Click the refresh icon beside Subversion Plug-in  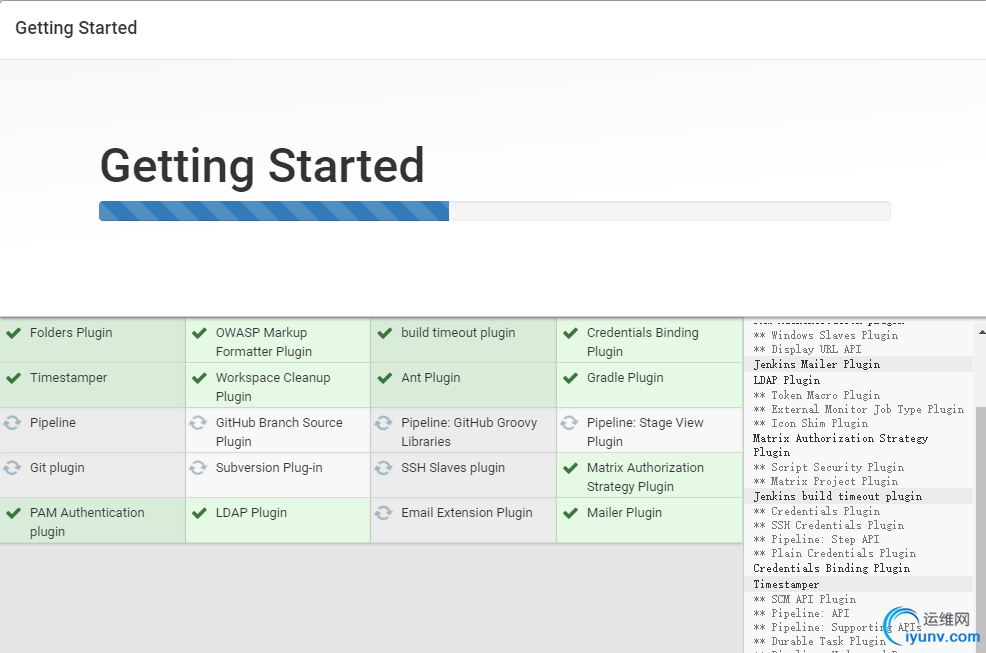pyautogui.click(x=199, y=468)
